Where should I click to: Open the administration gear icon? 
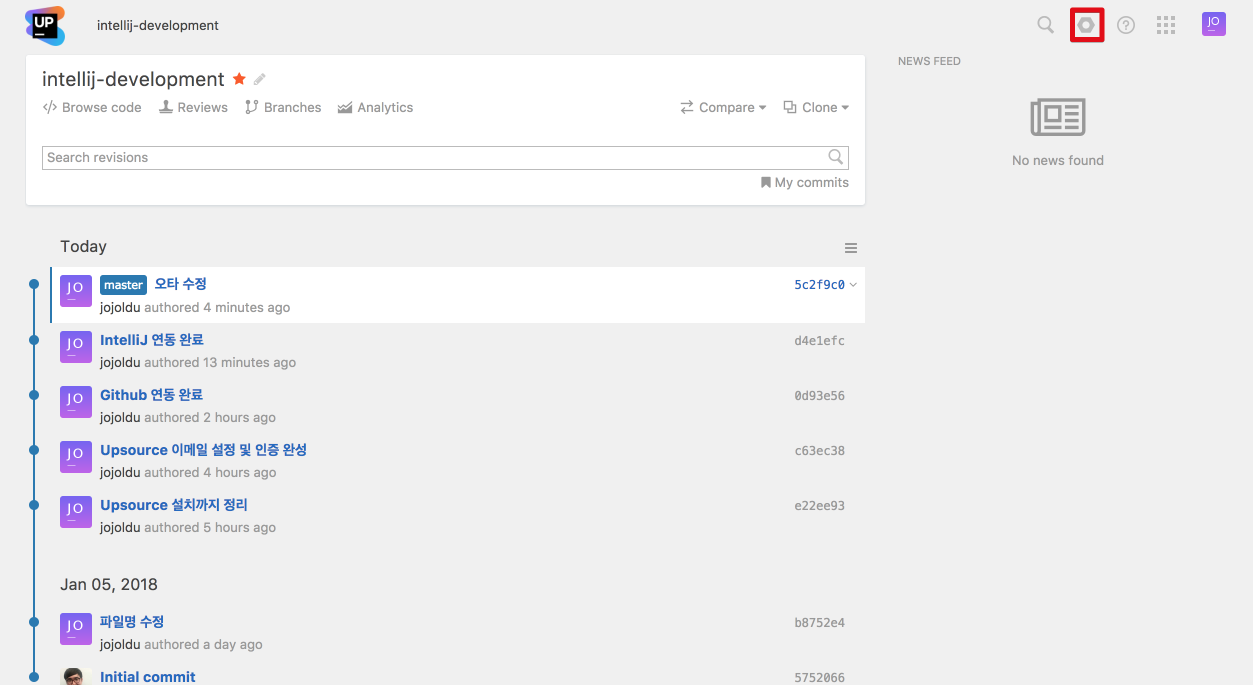[x=1086, y=25]
